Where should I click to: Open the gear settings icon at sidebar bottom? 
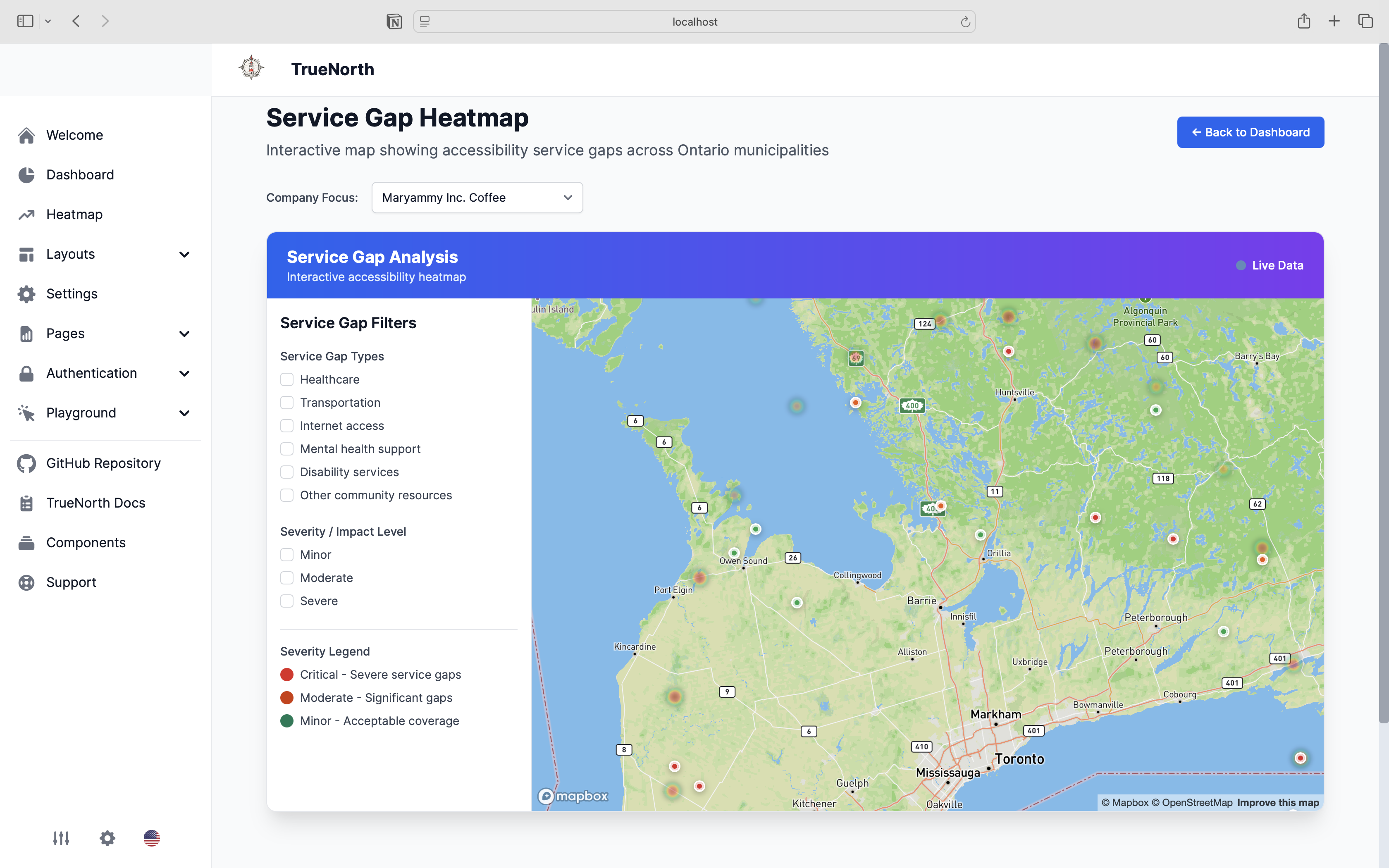107,838
